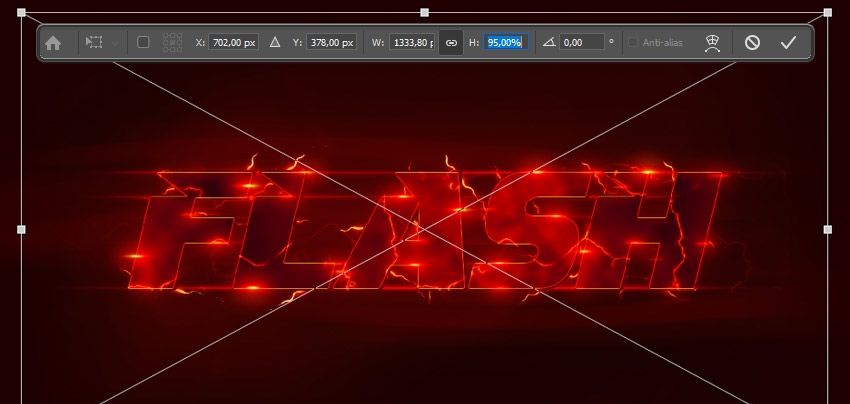Toggle relative positioning triangle icon
Image resolution: width=850 pixels, height=404 pixels.
coord(275,42)
